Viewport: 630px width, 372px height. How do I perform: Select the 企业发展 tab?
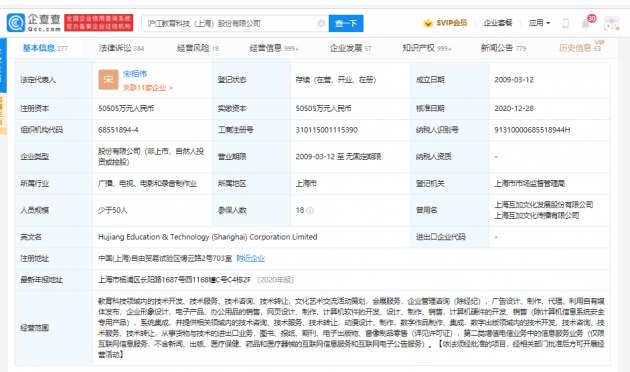[x=350, y=48]
